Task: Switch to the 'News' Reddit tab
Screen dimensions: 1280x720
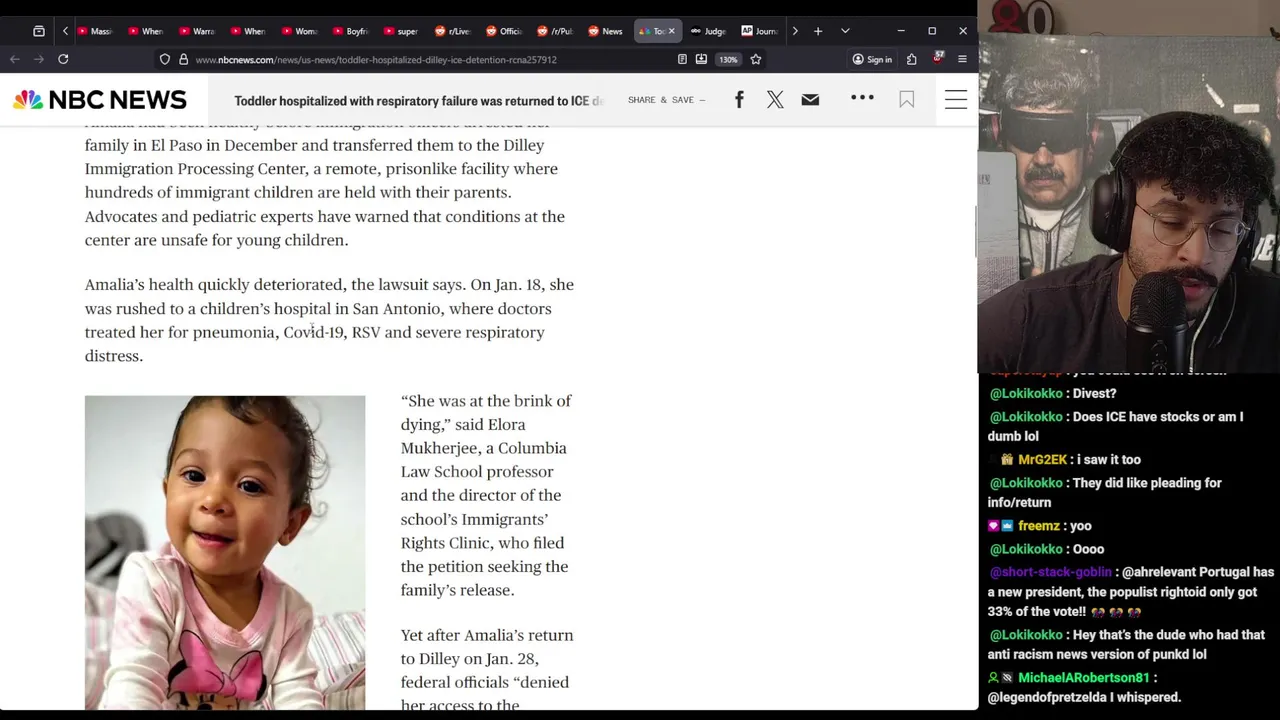Action: click(x=606, y=31)
